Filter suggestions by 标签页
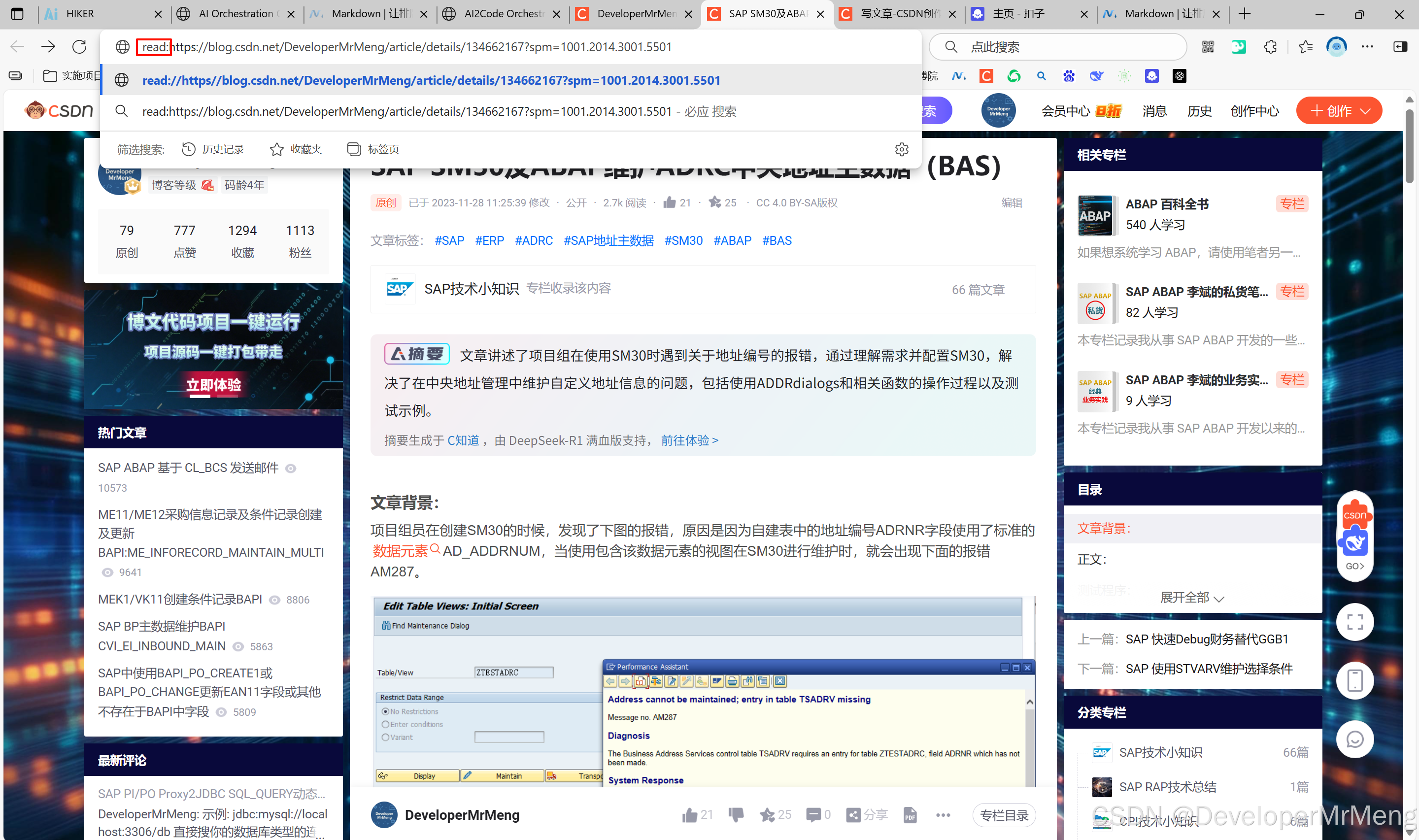 click(x=373, y=149)
